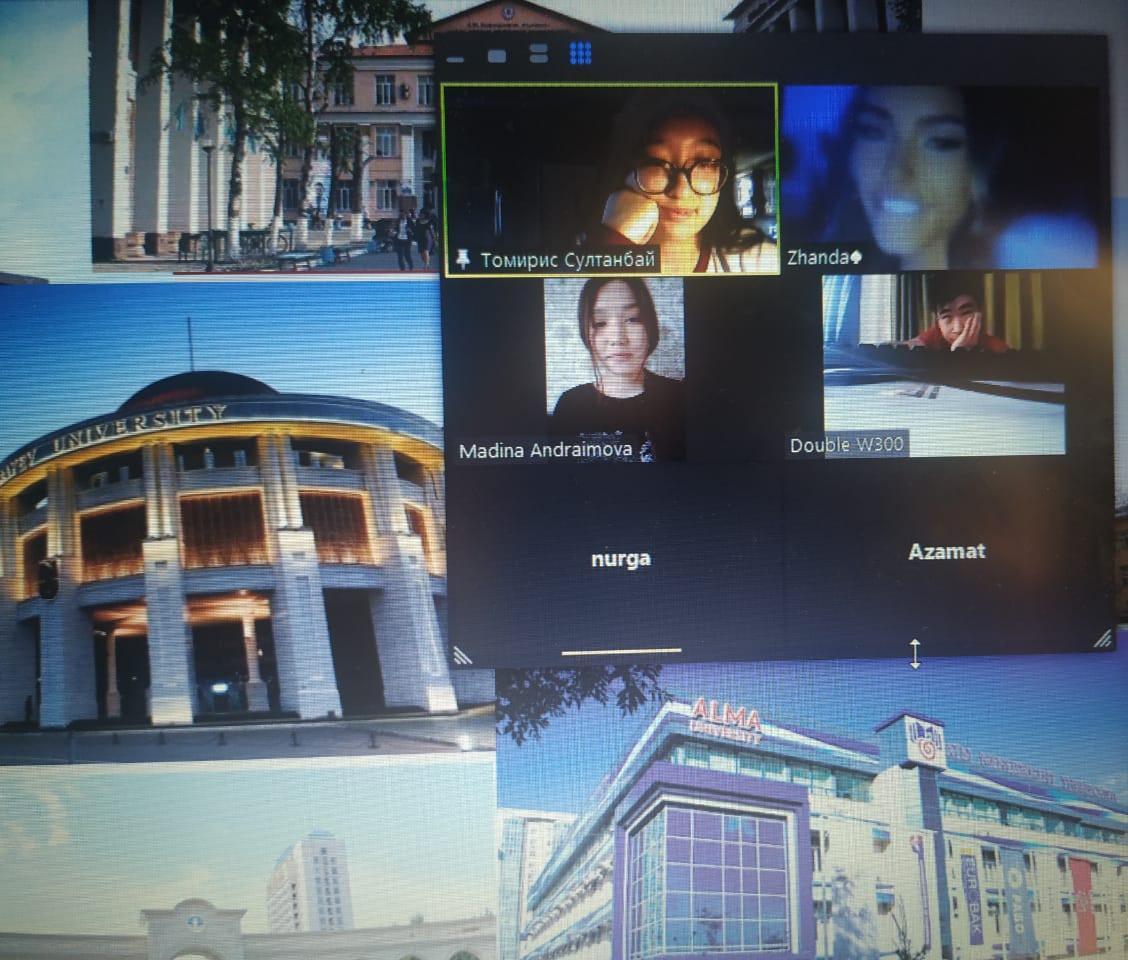This screenshot has width=1128, height=960.
Task: Select the Azamat participant tile
Action: [x=946, y=551]
